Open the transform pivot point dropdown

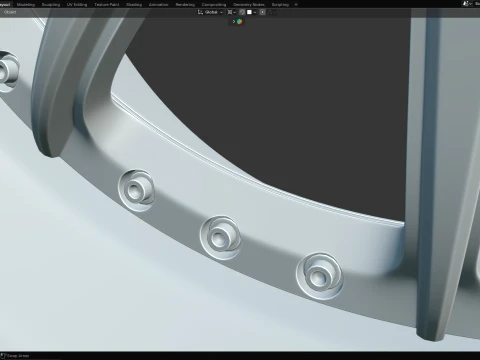click(231, 12)
